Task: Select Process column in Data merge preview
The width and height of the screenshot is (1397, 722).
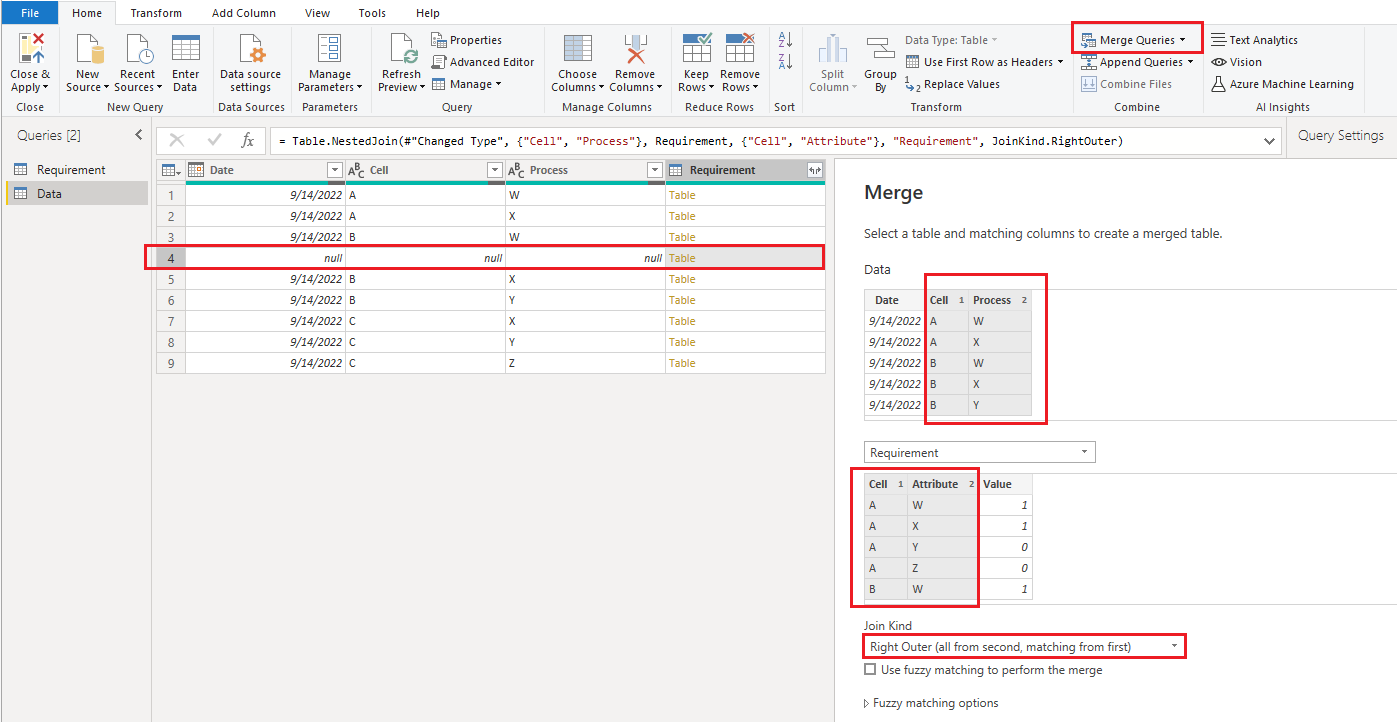Action: 999,300
